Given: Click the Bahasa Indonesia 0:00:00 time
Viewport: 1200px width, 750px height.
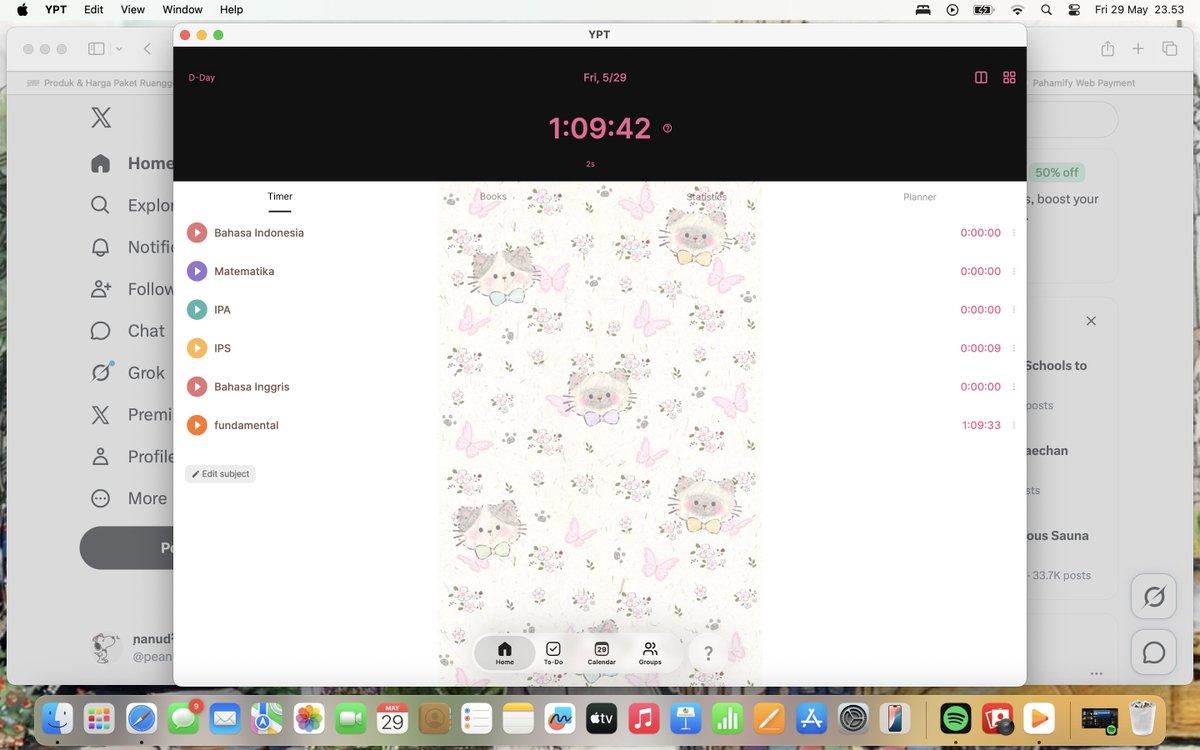Looking at the screenshot, I should (980, 233).
